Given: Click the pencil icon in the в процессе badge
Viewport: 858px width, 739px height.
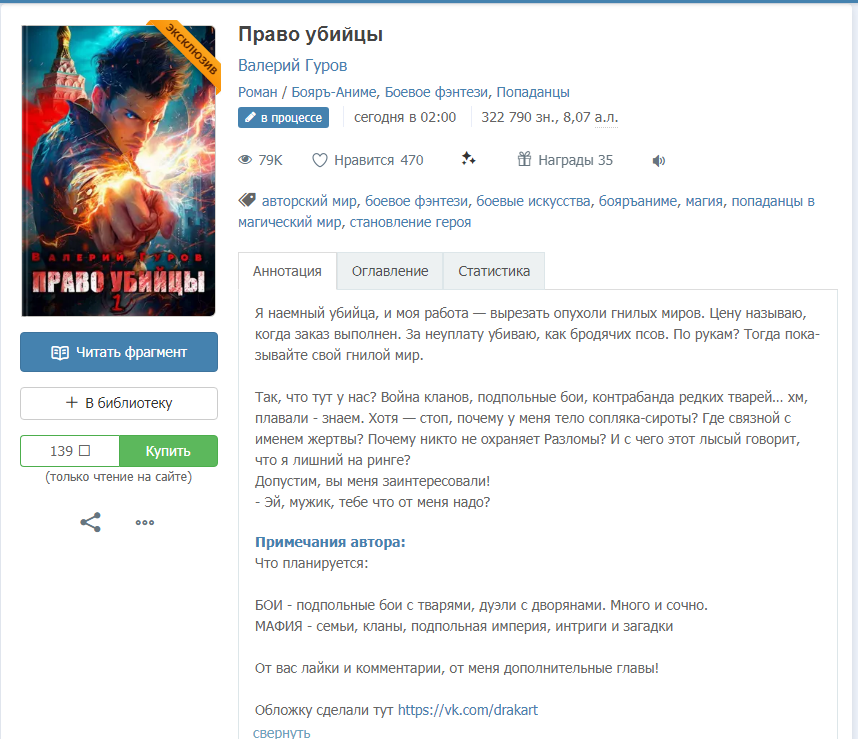Looking at the screenshot, I should click(x=250, y=117).
